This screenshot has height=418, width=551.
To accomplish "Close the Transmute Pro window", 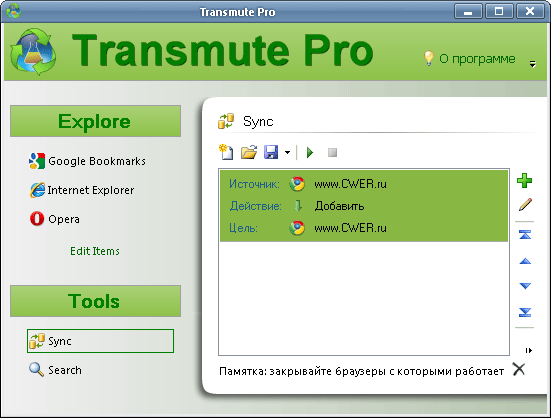I will point(530,11).
